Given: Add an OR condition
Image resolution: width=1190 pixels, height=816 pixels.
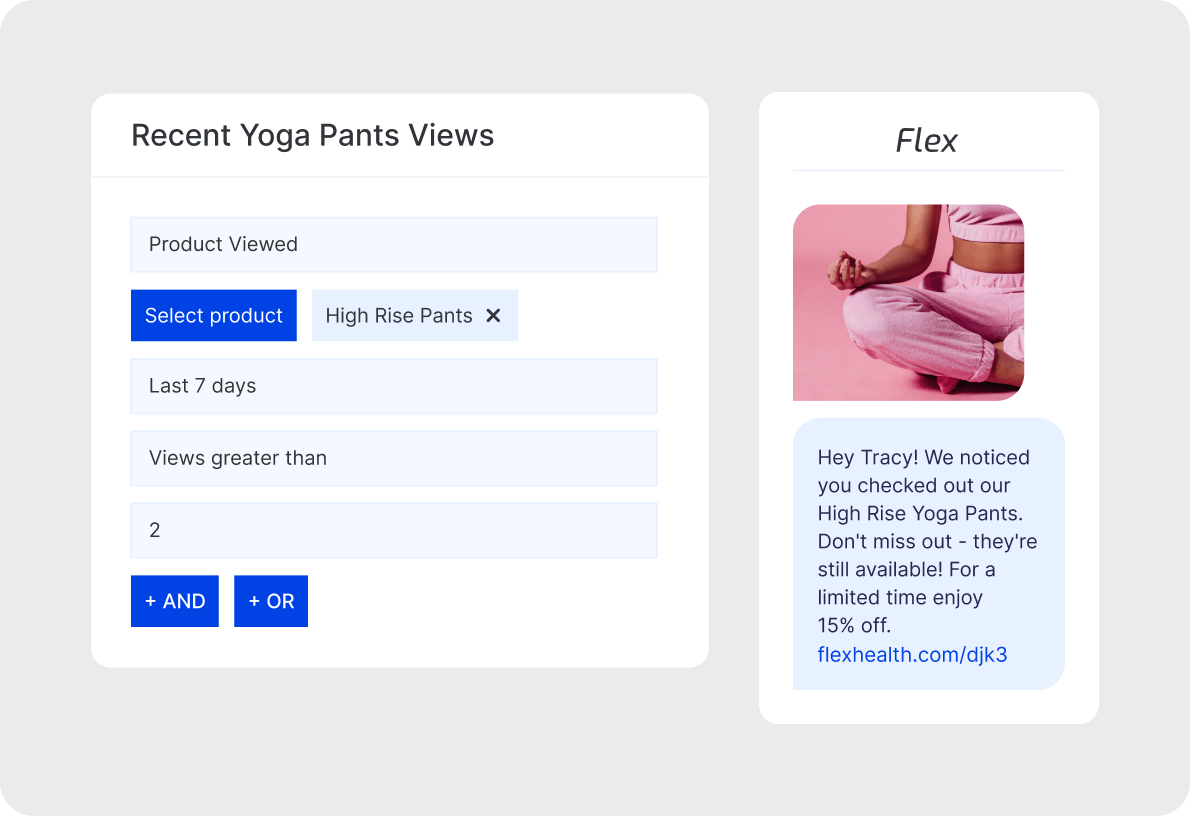Looking at the screenshot, I should click(x=271, y=601).
